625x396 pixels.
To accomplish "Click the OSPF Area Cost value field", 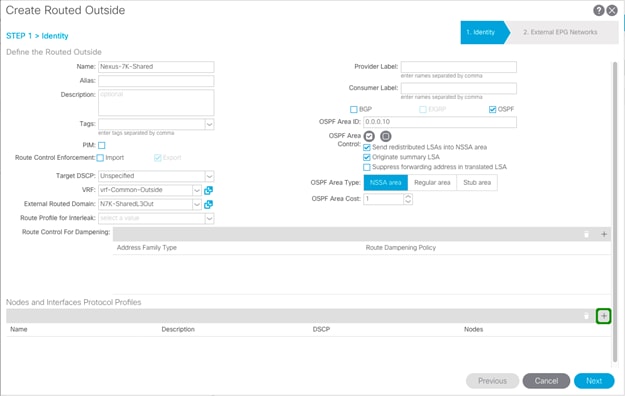I will coord(383,199).
